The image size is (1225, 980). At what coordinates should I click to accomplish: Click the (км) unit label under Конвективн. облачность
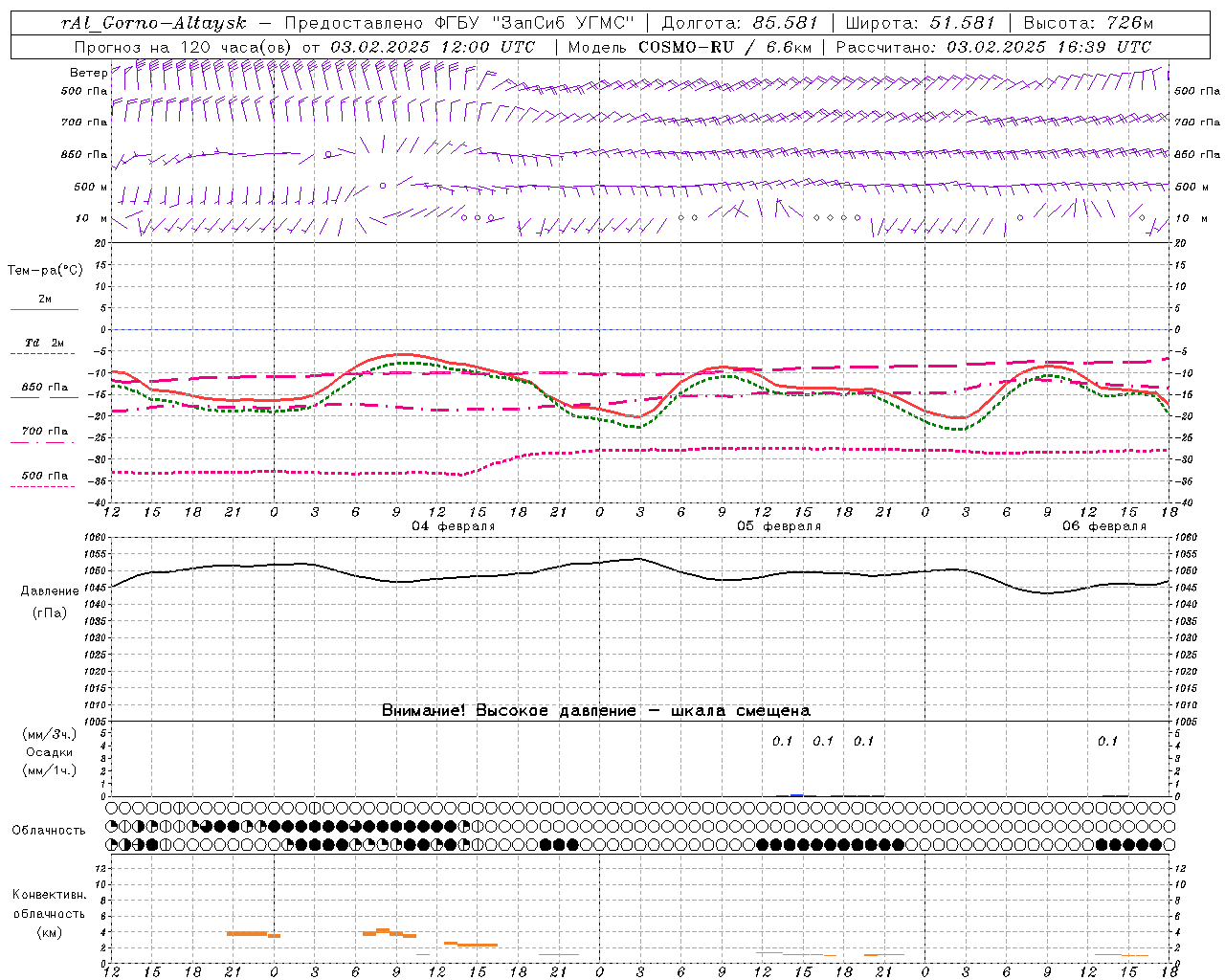[x=49, y=932]
